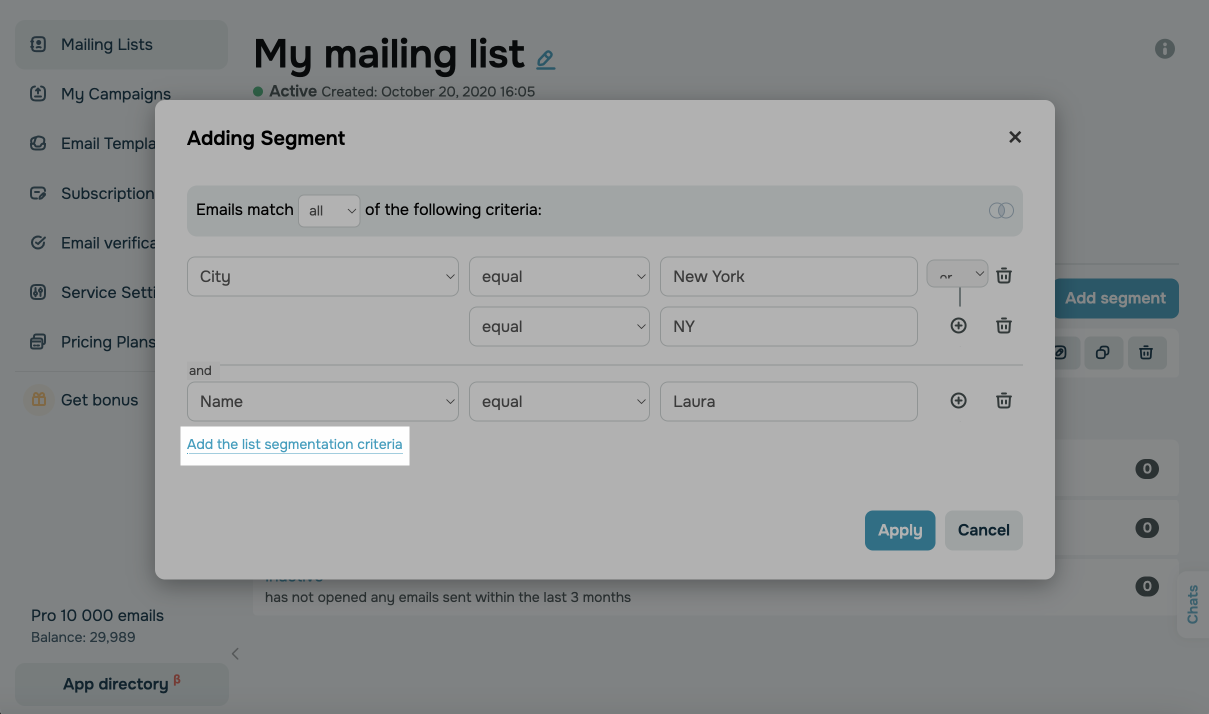Open Mailing Lists in the sidebar
Image resolution: width=1209 pixels, height=714 pixels.
coord(107,45)
